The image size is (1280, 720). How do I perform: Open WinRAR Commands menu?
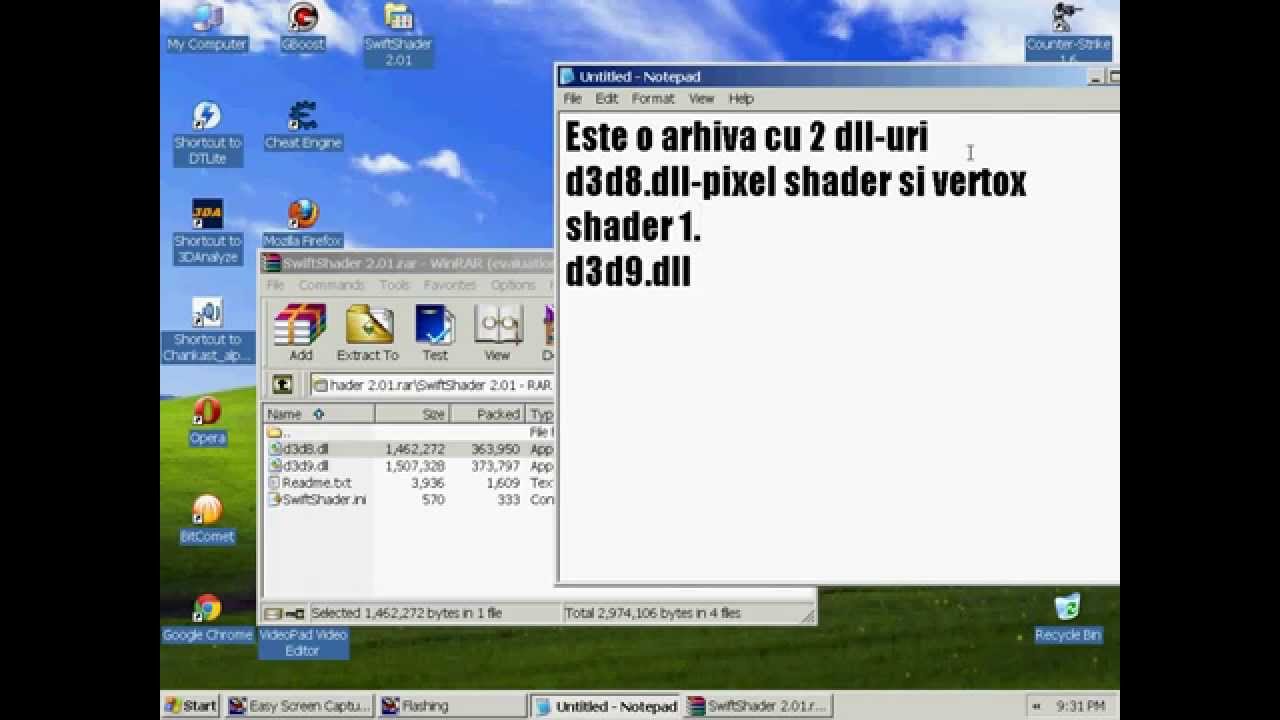coord(331,285)
